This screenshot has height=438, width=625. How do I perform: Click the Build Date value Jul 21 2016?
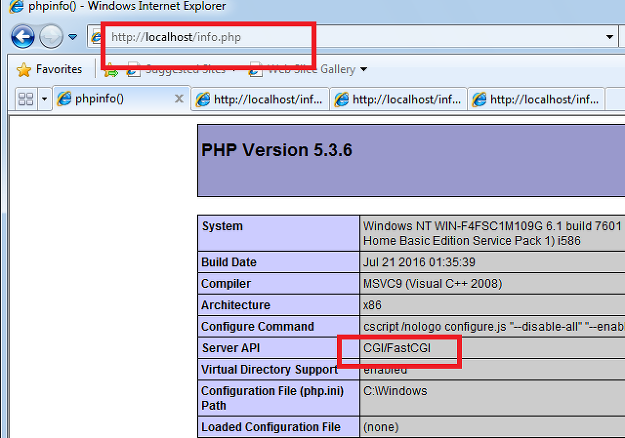[419, 262]
